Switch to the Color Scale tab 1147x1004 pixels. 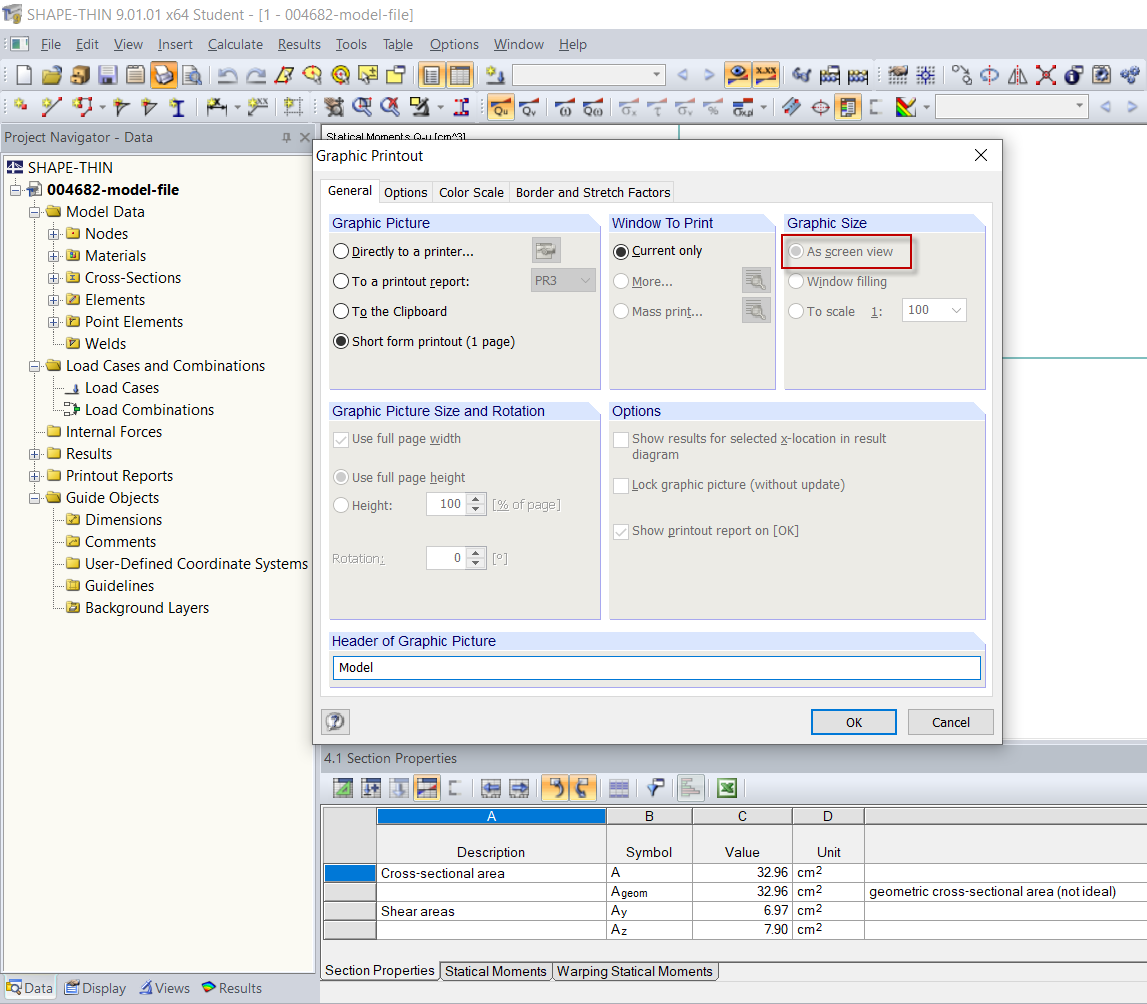coord(471,192)
